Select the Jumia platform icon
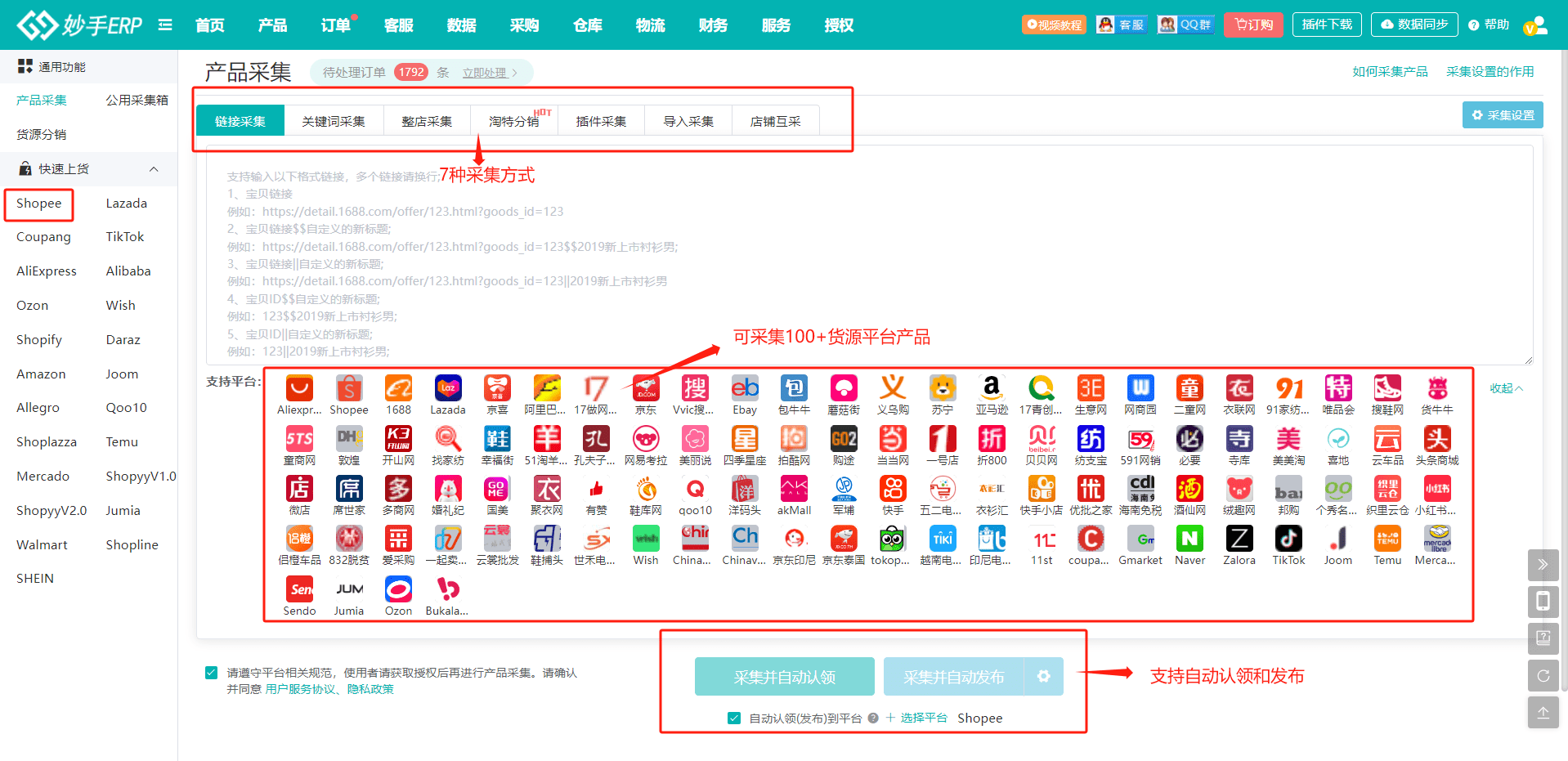This screenshot has width=1568, height=761. (x=349, y=589)
